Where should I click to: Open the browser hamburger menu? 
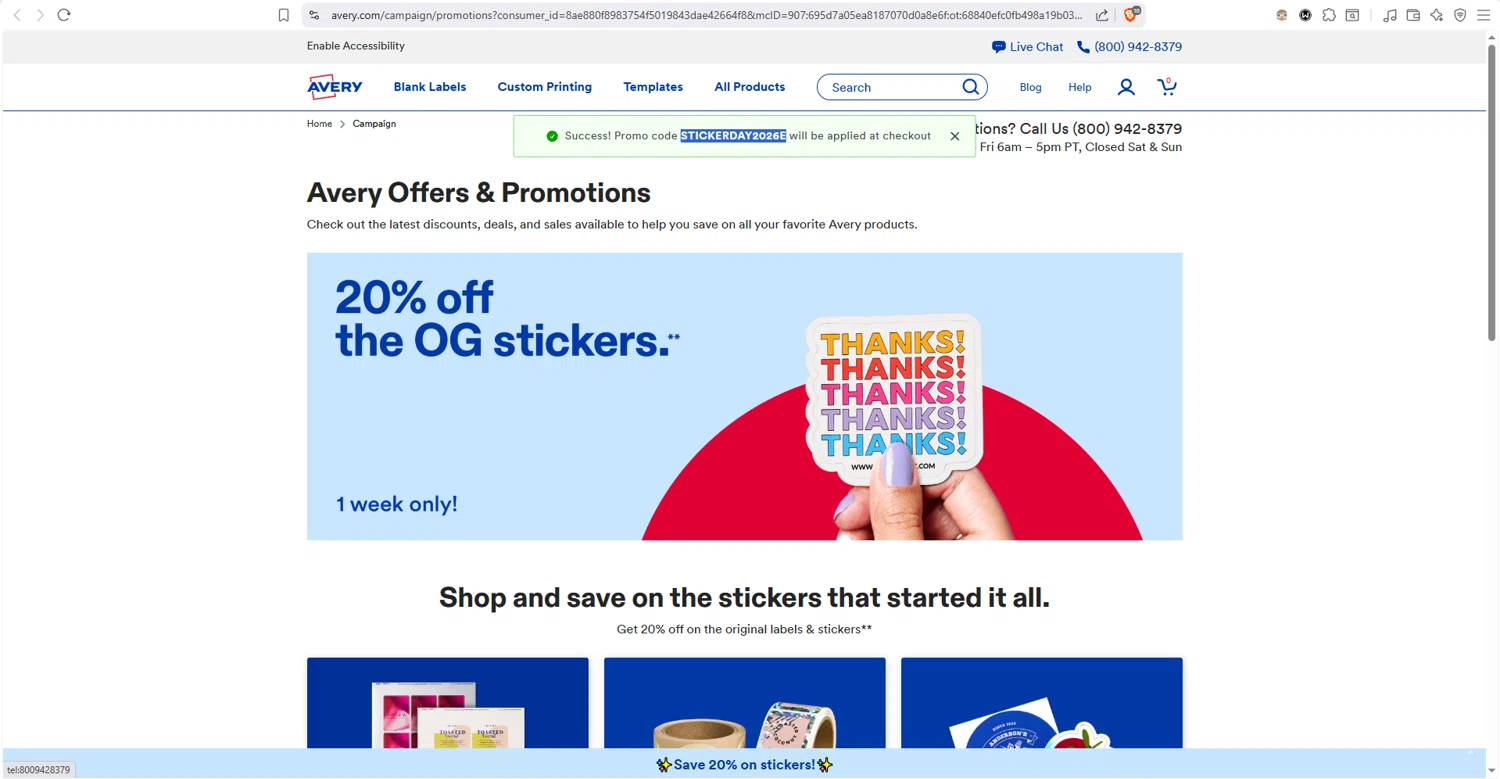point(1484,15)
